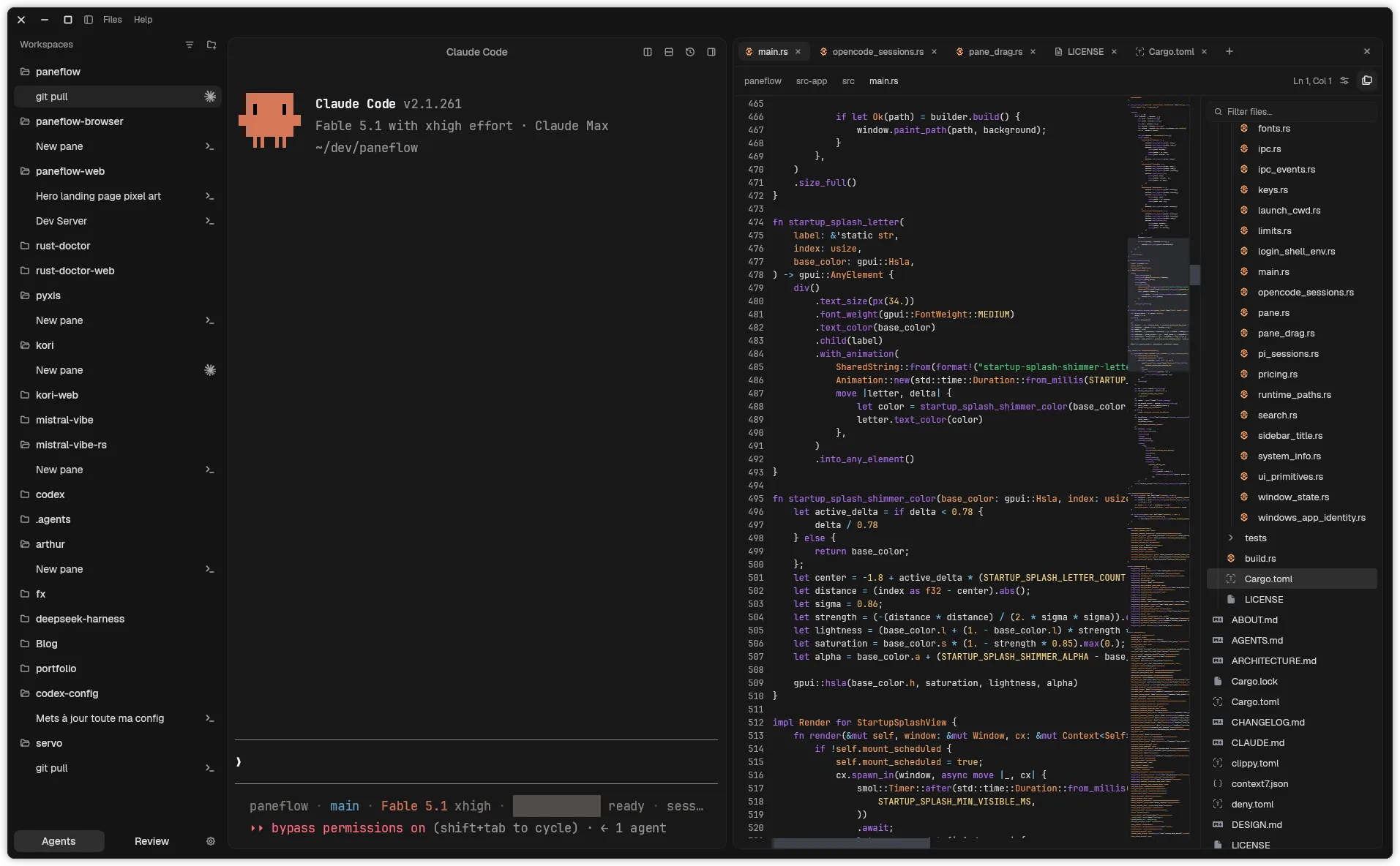The image size is (1400, 866).
Task: Open CHANGELOG.md in file tree
Action: click(x=1268, y=723)
